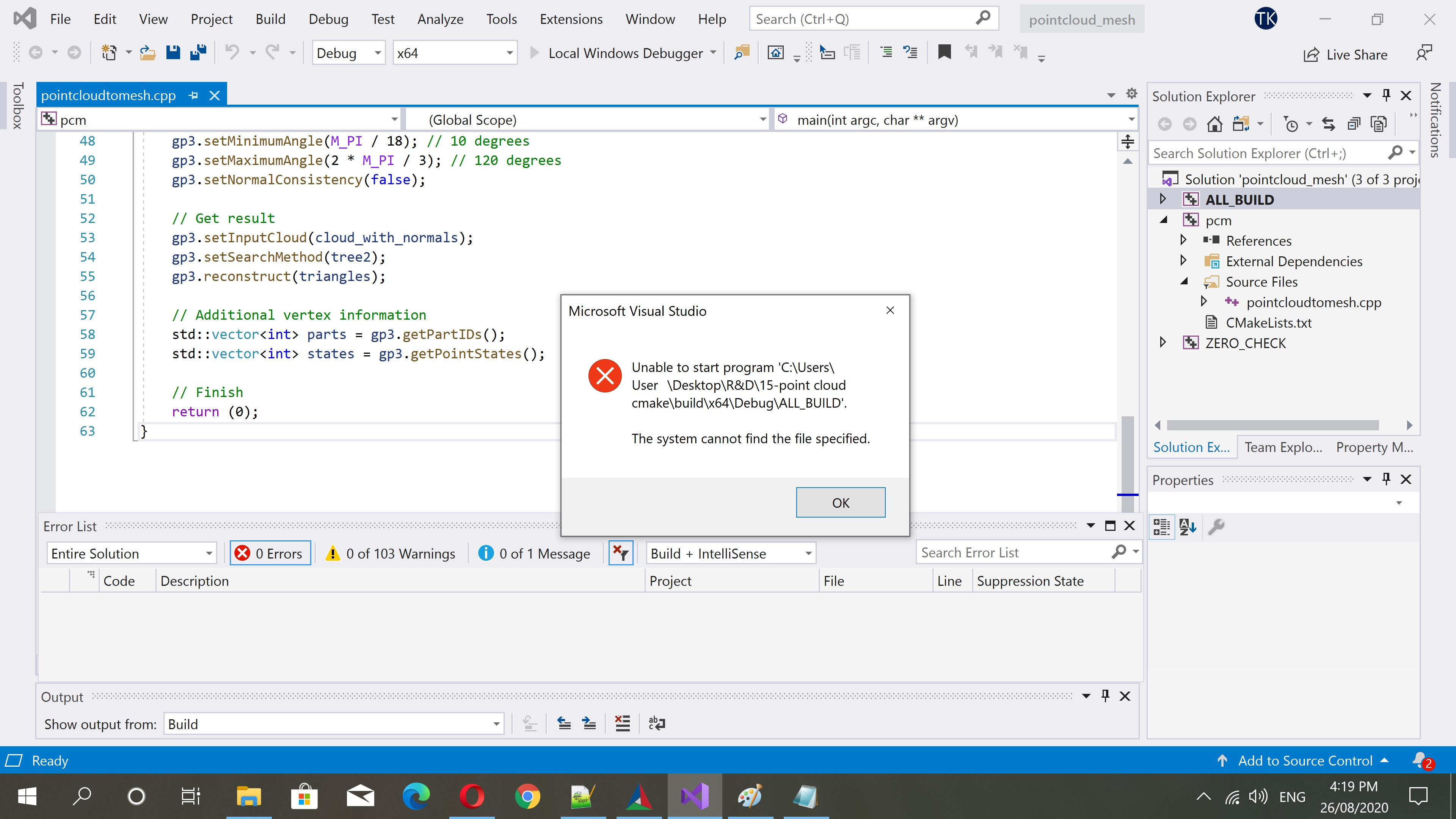Expand the ZERO_CHECK project node

tap(1163, 342)
